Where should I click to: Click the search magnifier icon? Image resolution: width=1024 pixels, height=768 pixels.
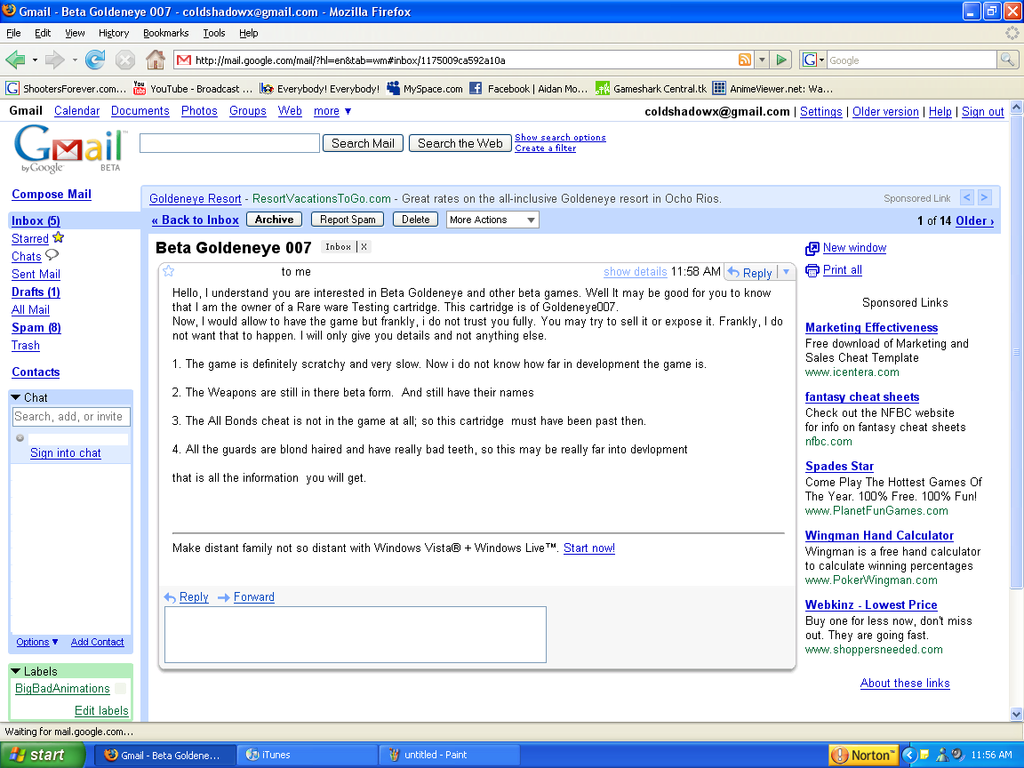(x=1006, y=60)
